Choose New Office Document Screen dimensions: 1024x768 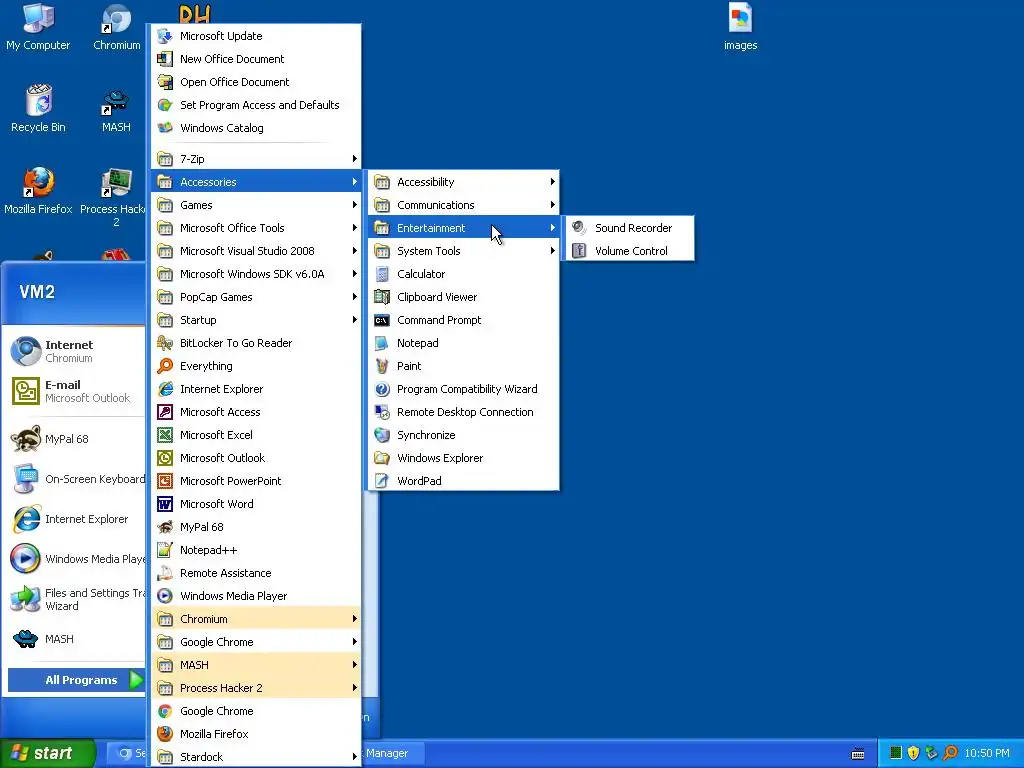(256, 59)
